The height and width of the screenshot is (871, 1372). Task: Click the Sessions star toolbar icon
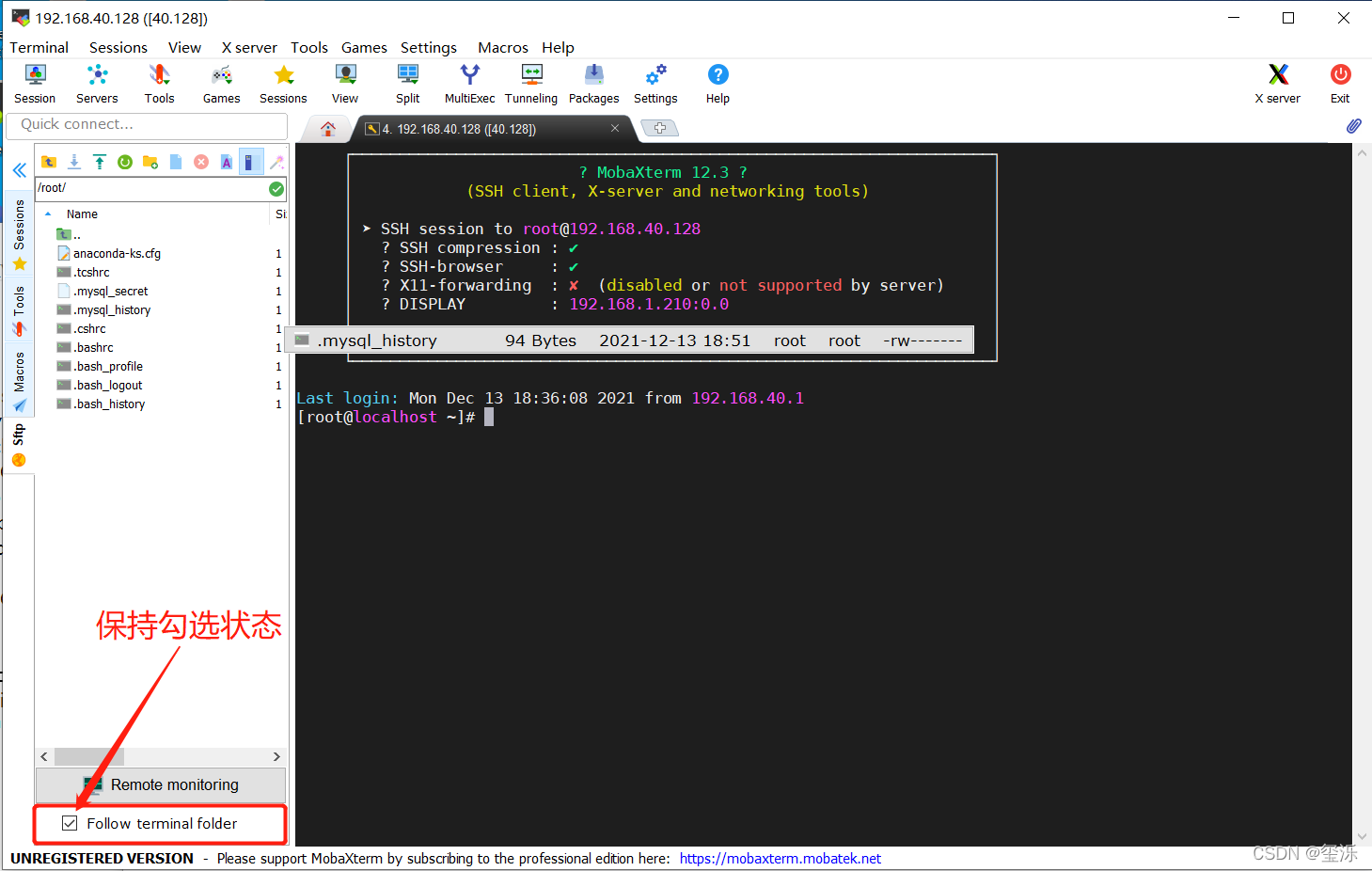[283, 84]
